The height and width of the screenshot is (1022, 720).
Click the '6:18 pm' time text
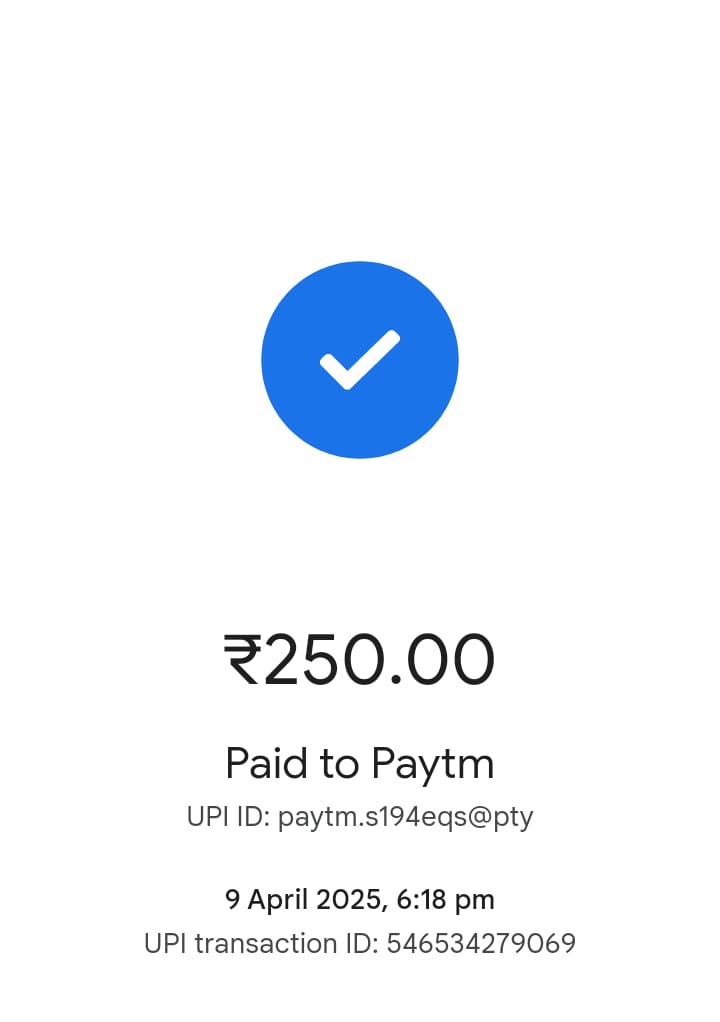445,899
